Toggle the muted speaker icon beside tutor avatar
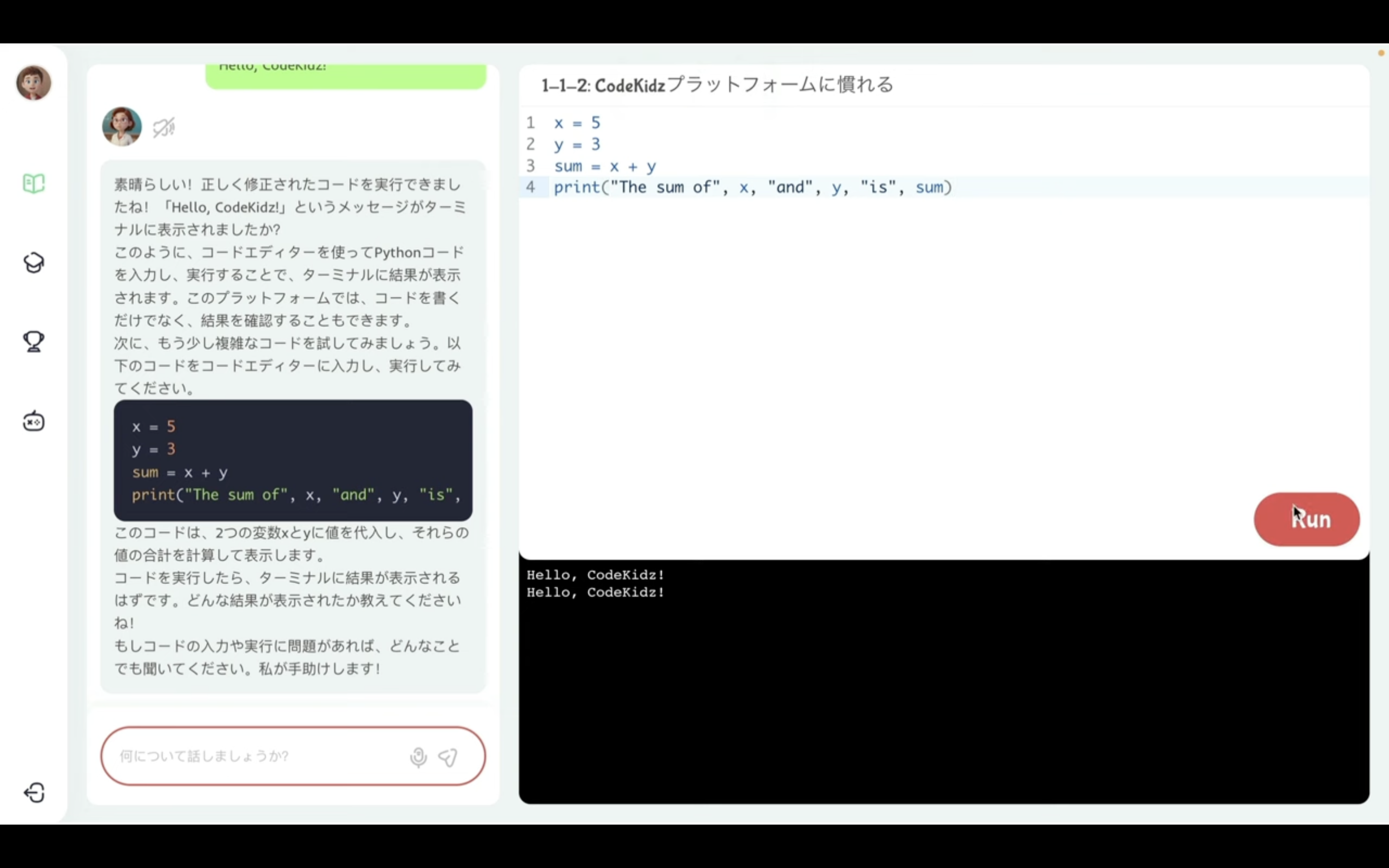 (163, 127)
